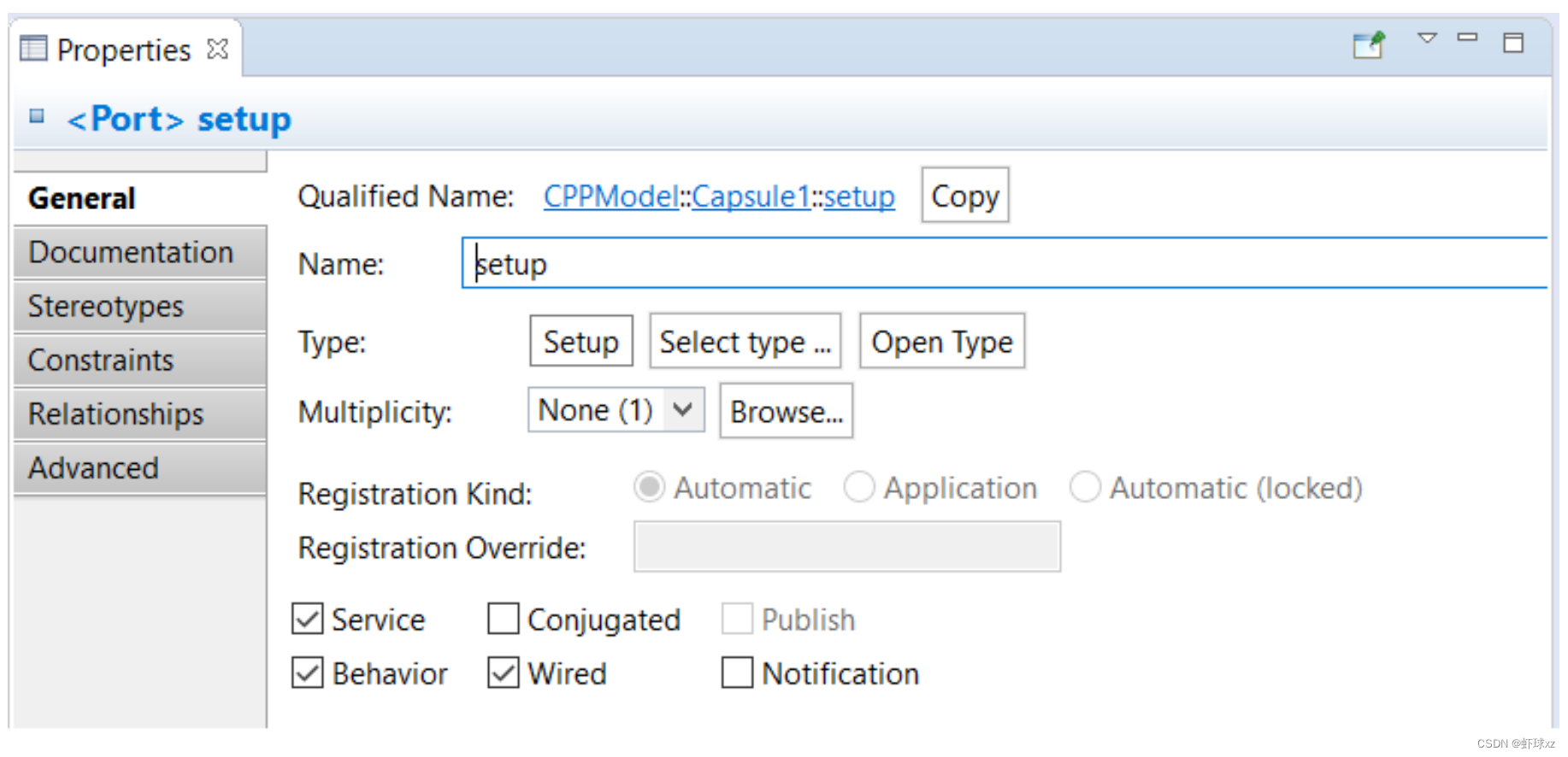Close the Properties view tab
Viewport: 1568px width, 757px height.
(218, 50)
